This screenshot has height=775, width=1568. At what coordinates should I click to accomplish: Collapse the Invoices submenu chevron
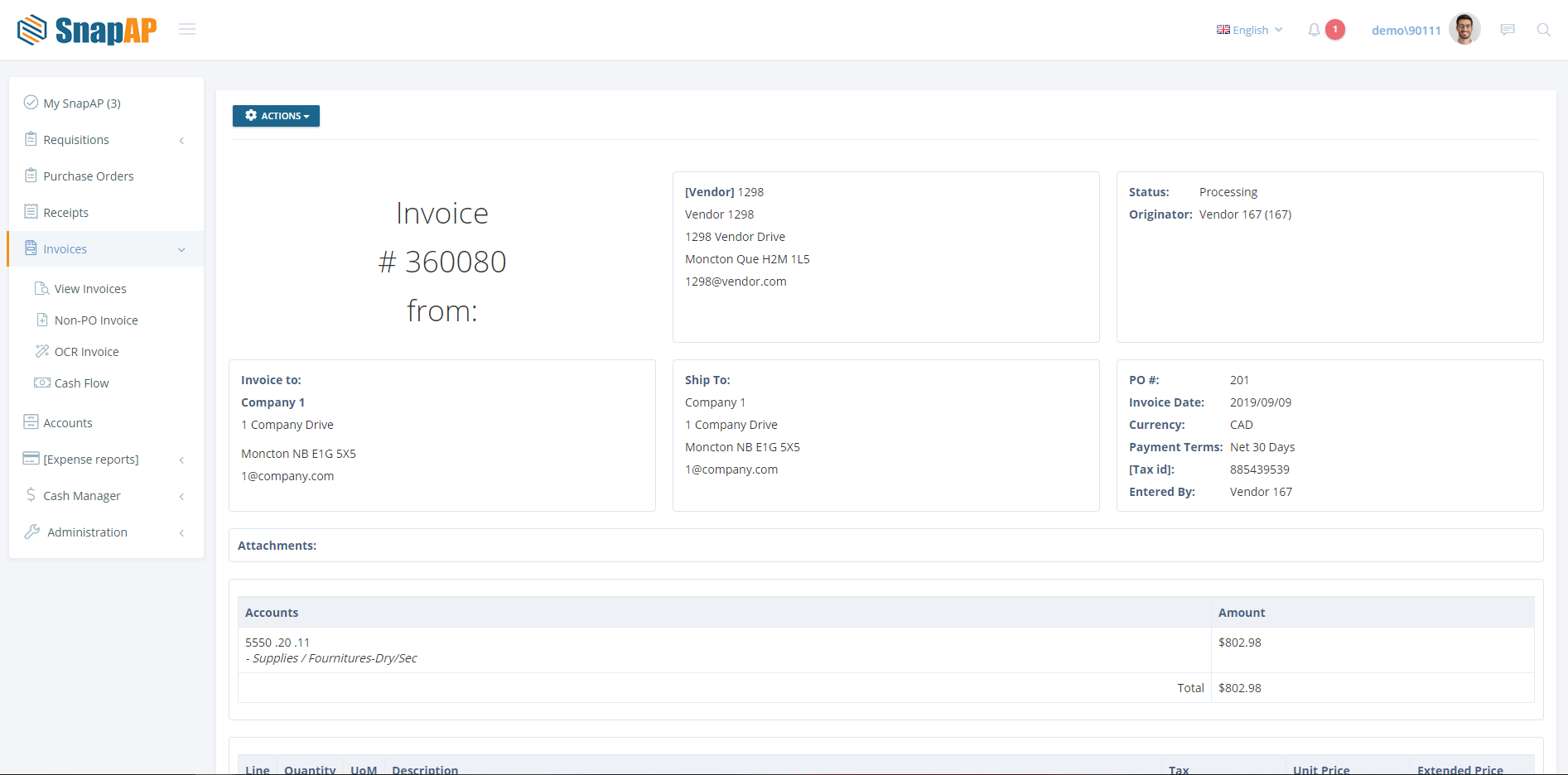tap(182, 250)
